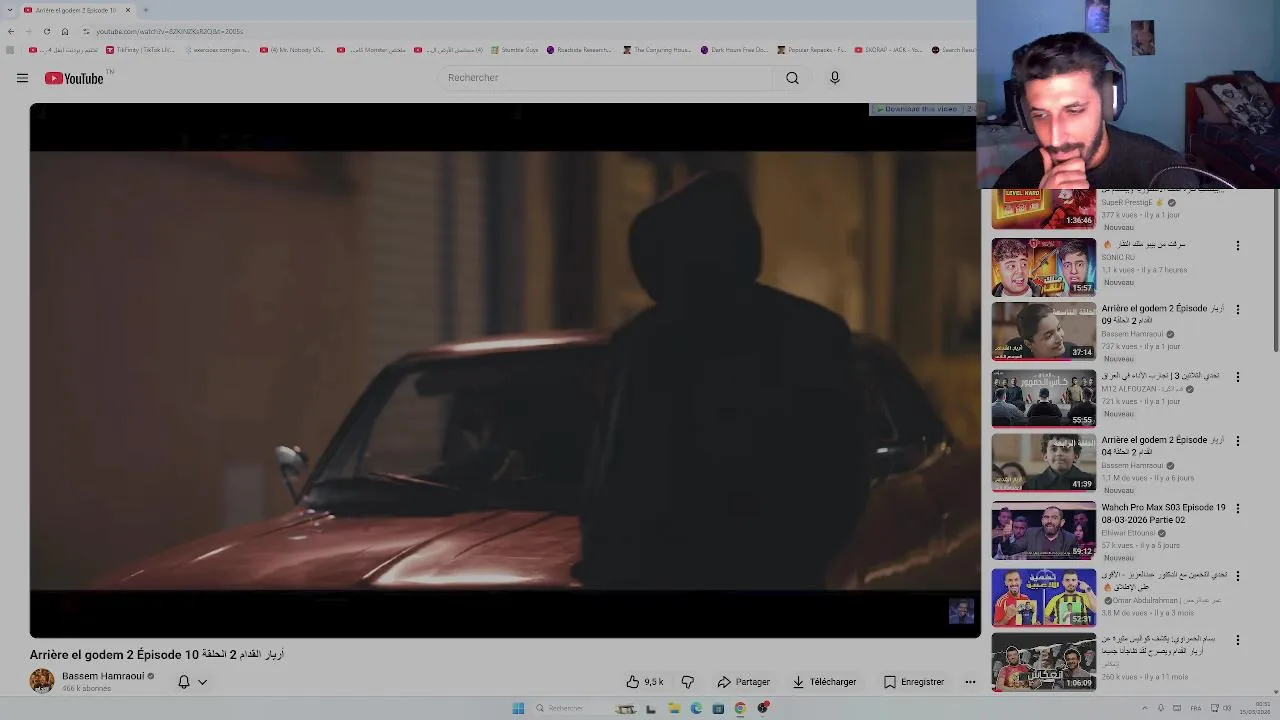Click the FRA language indicator in tray
The width and height of the screenshot is (1280, 720).
tap(1195, 709)
